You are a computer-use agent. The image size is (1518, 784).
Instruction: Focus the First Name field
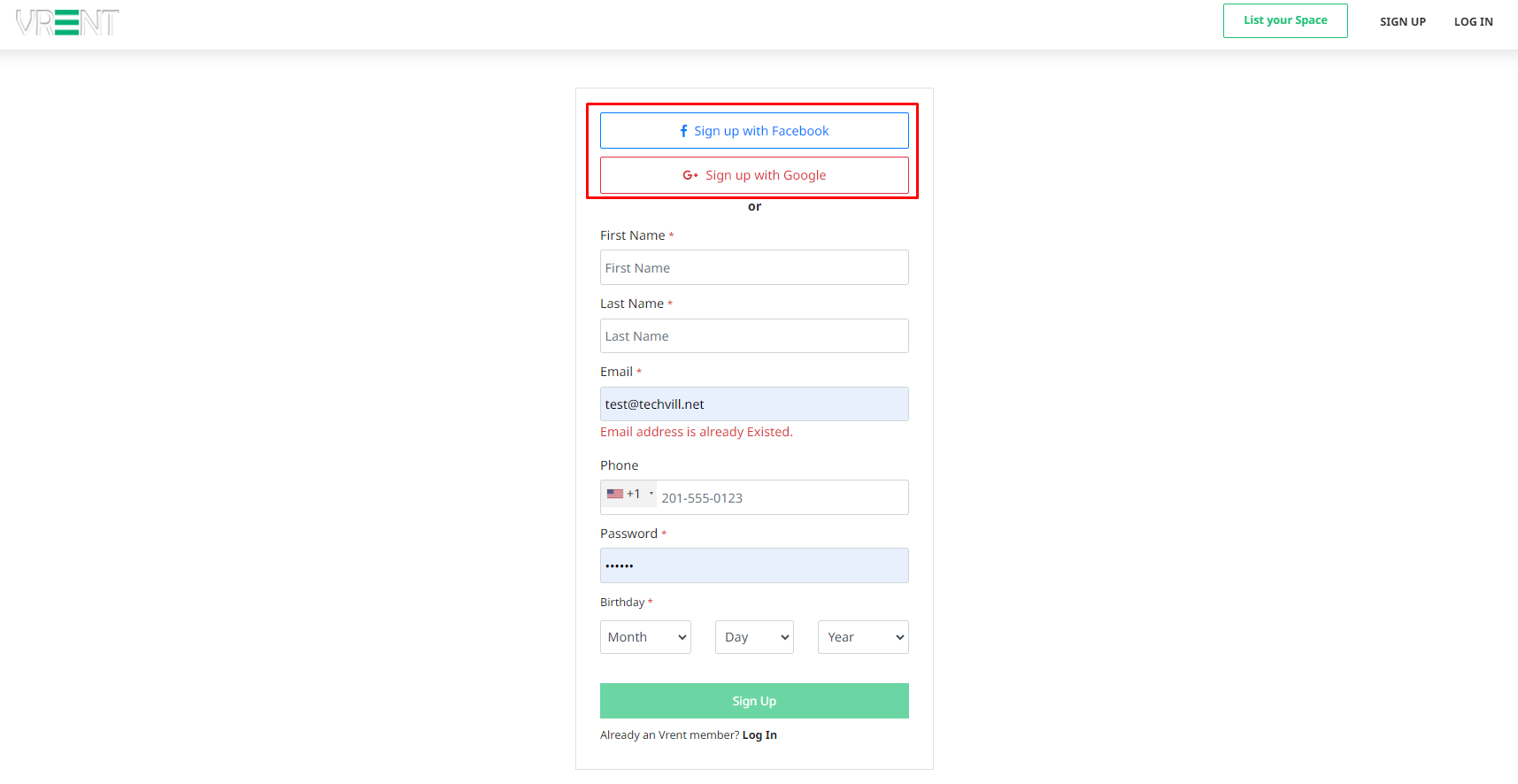(754, 267)
